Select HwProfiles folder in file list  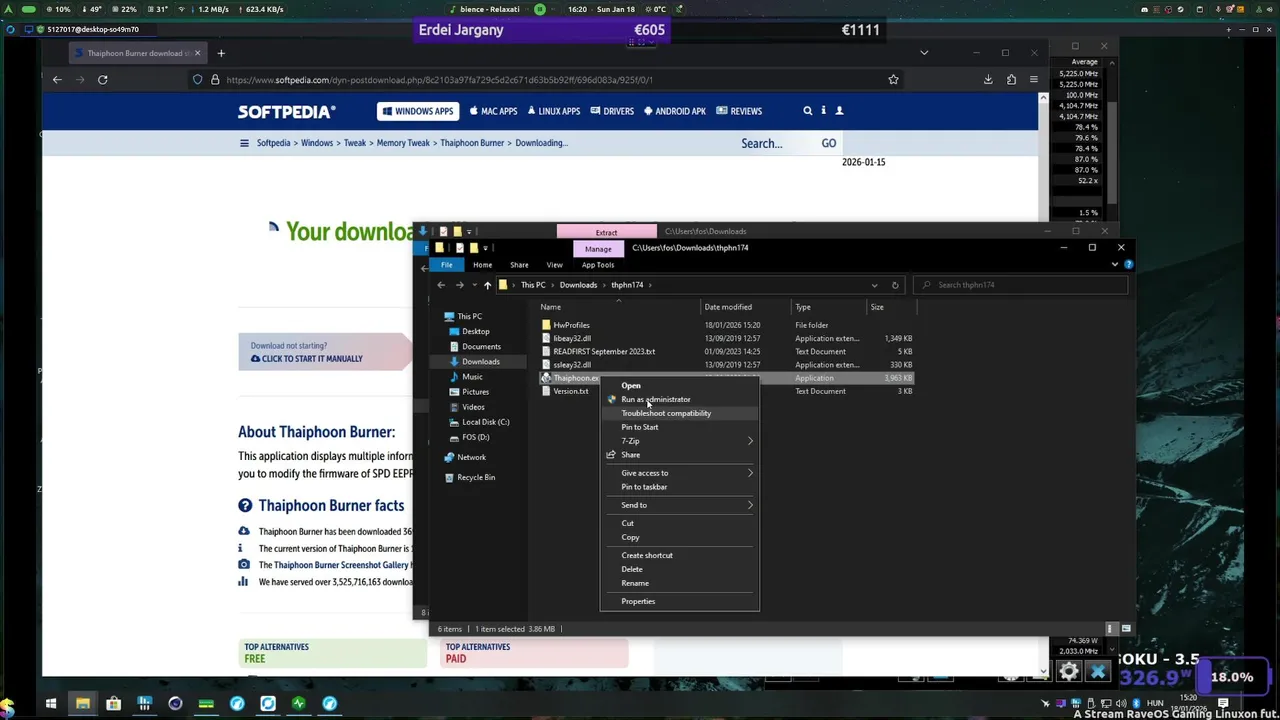coord(571,325)
